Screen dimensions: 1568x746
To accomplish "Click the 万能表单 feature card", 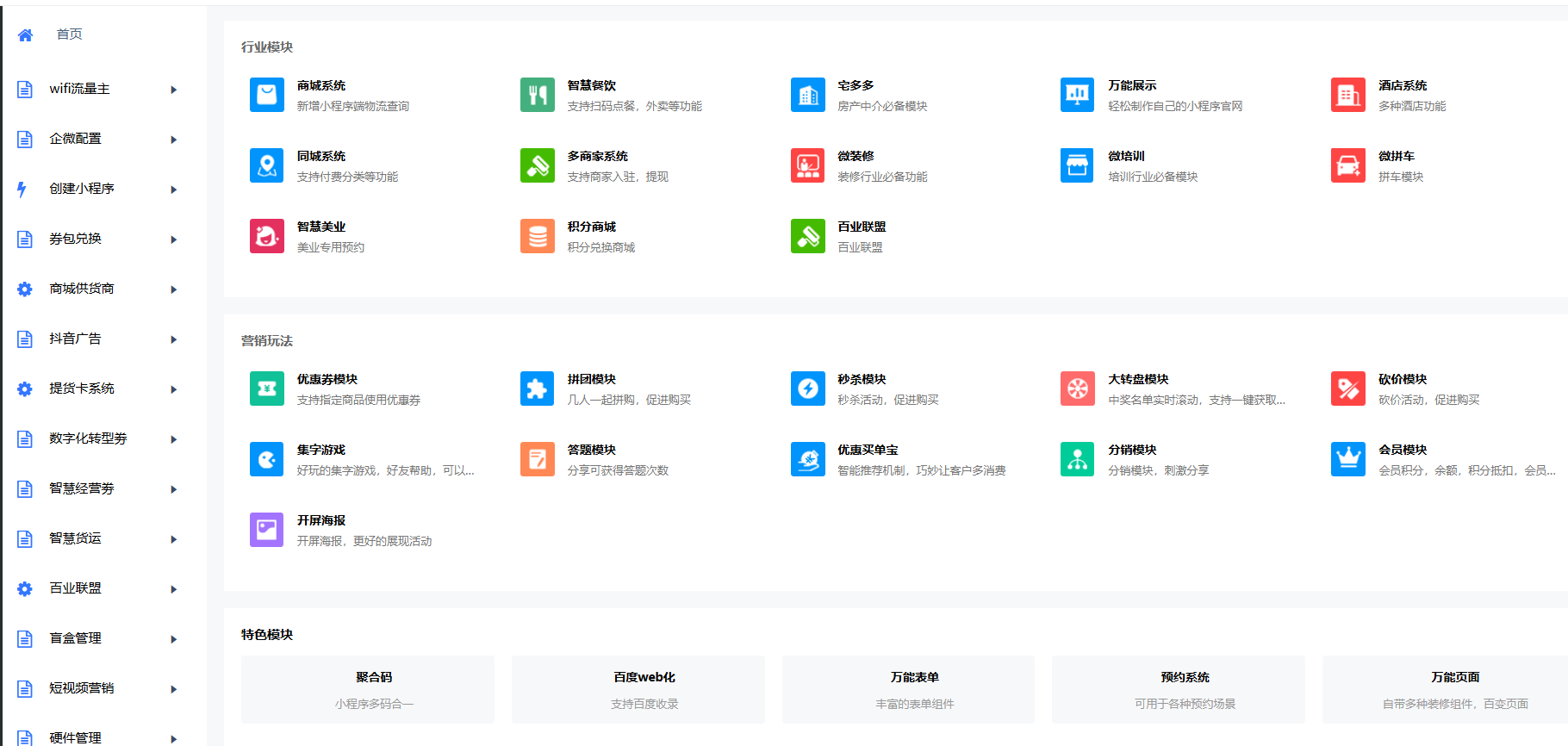I will pyautogui.click(x=909, y=689).
